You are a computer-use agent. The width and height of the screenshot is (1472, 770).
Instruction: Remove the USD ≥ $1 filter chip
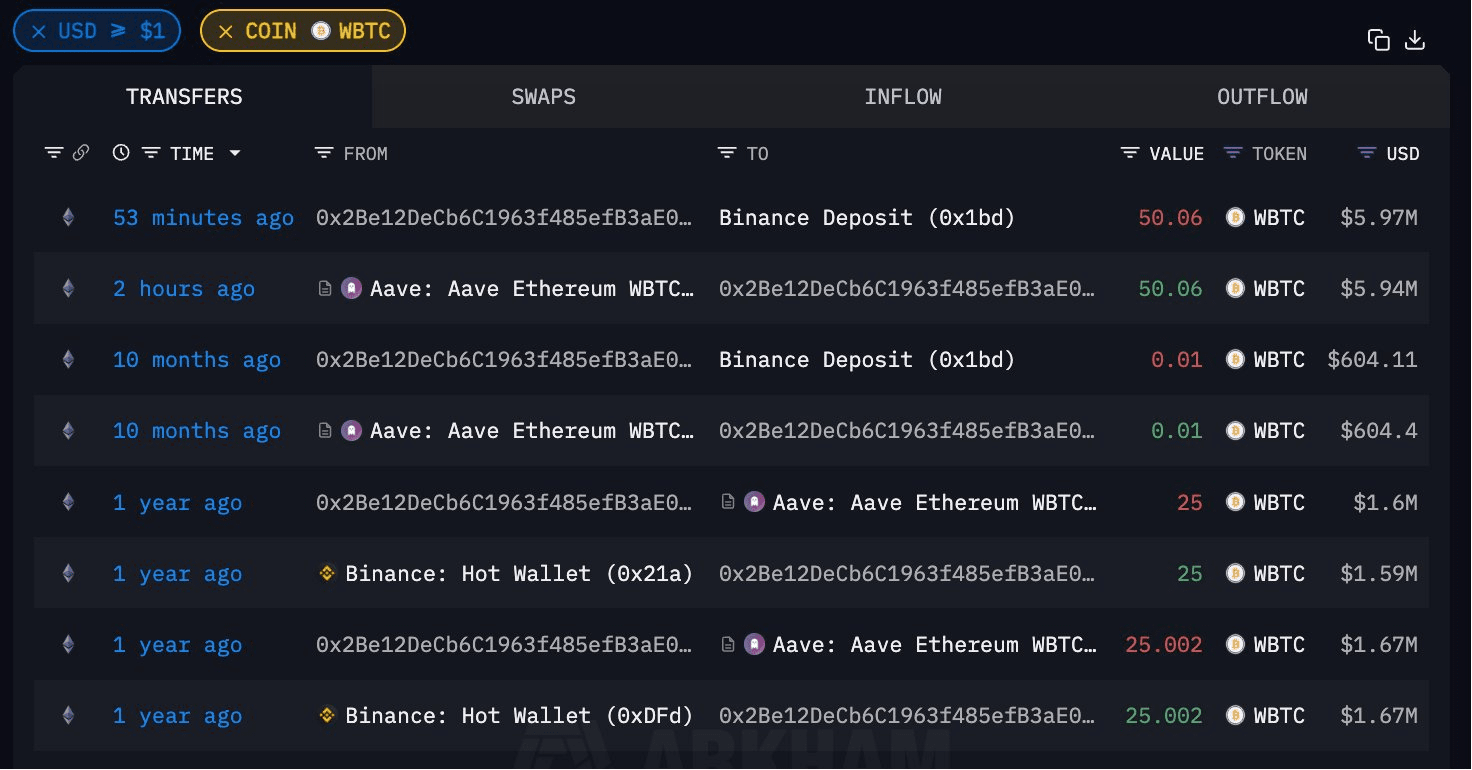point(39,31)
